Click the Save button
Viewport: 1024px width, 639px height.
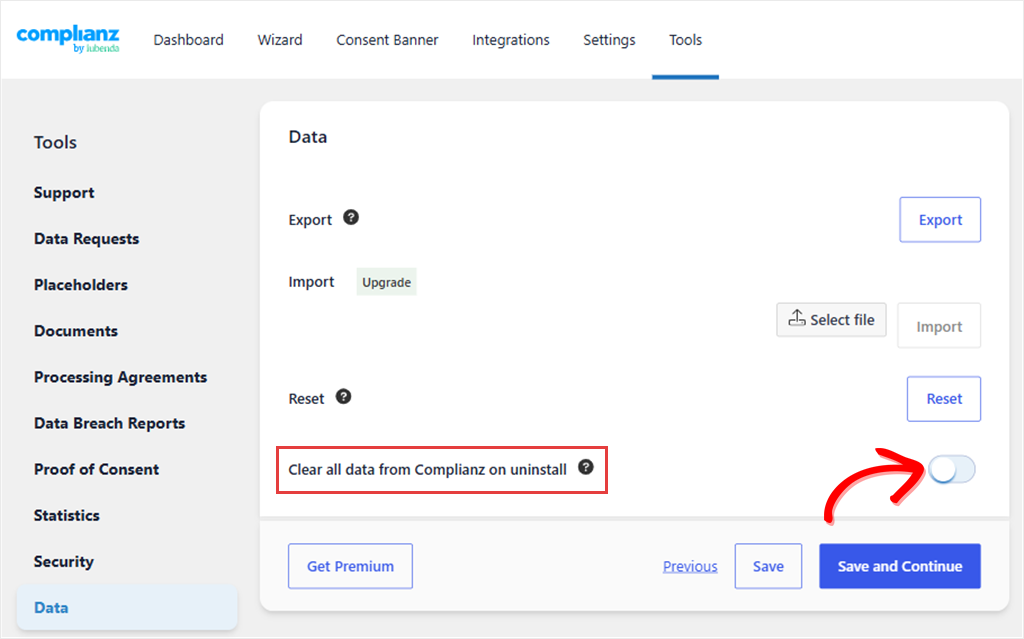pos(768,566)
